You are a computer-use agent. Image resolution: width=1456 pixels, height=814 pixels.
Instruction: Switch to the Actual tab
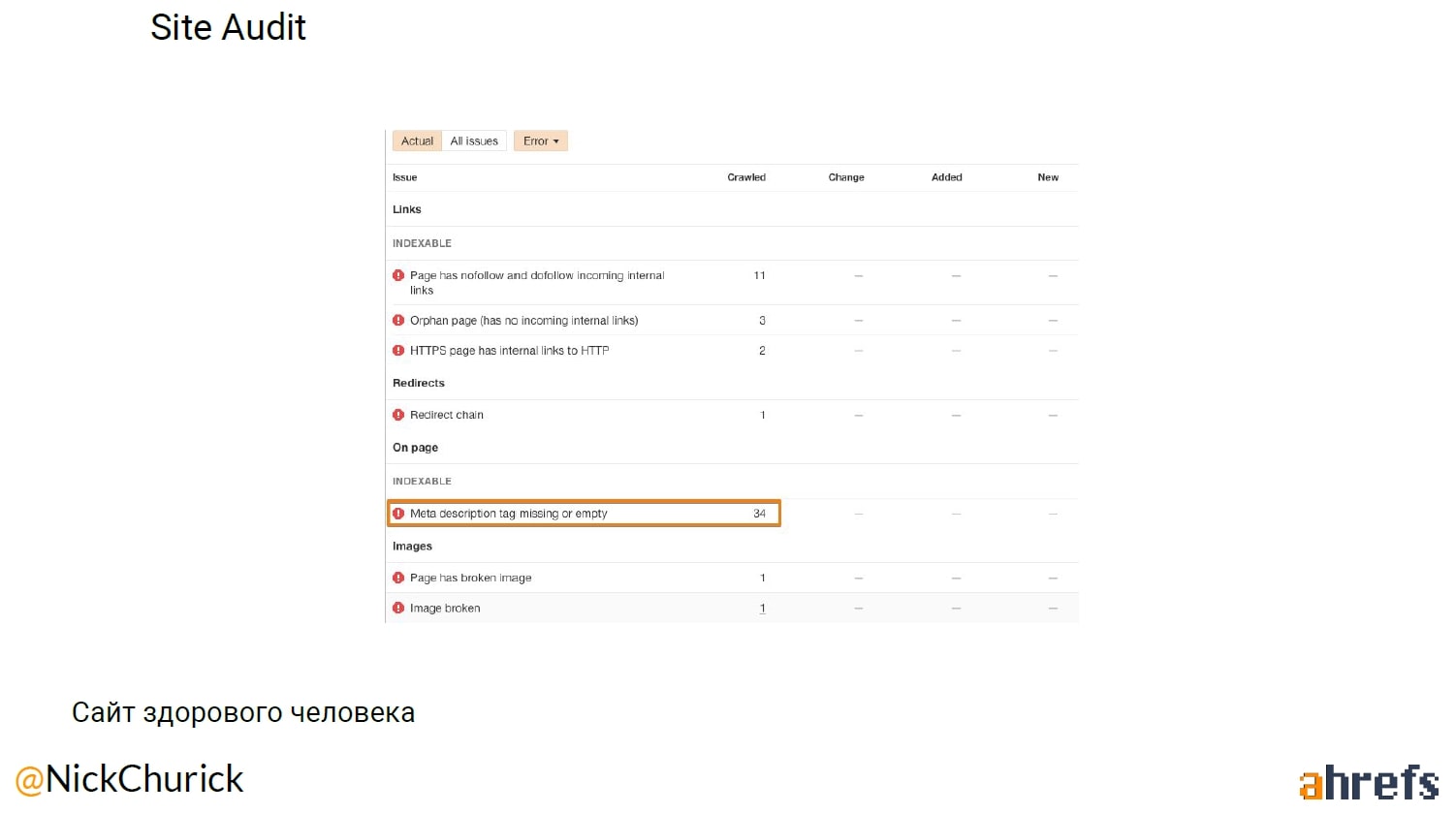pos(417,141)
